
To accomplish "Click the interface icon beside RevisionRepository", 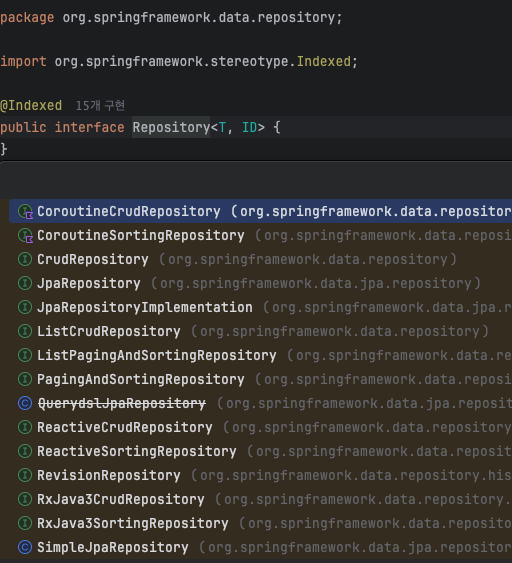I will click(25, 475).
